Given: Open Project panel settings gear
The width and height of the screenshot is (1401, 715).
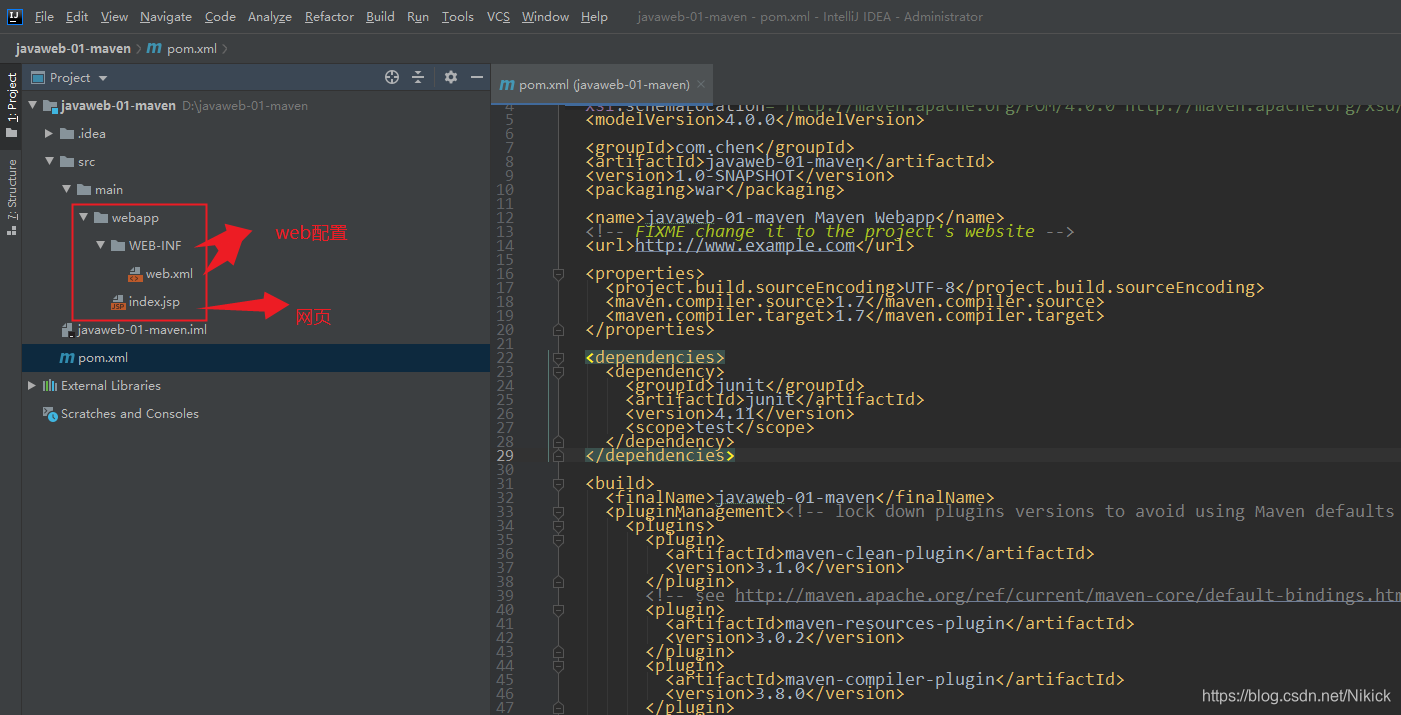Looking at the screenshot, I should point(451,77).
